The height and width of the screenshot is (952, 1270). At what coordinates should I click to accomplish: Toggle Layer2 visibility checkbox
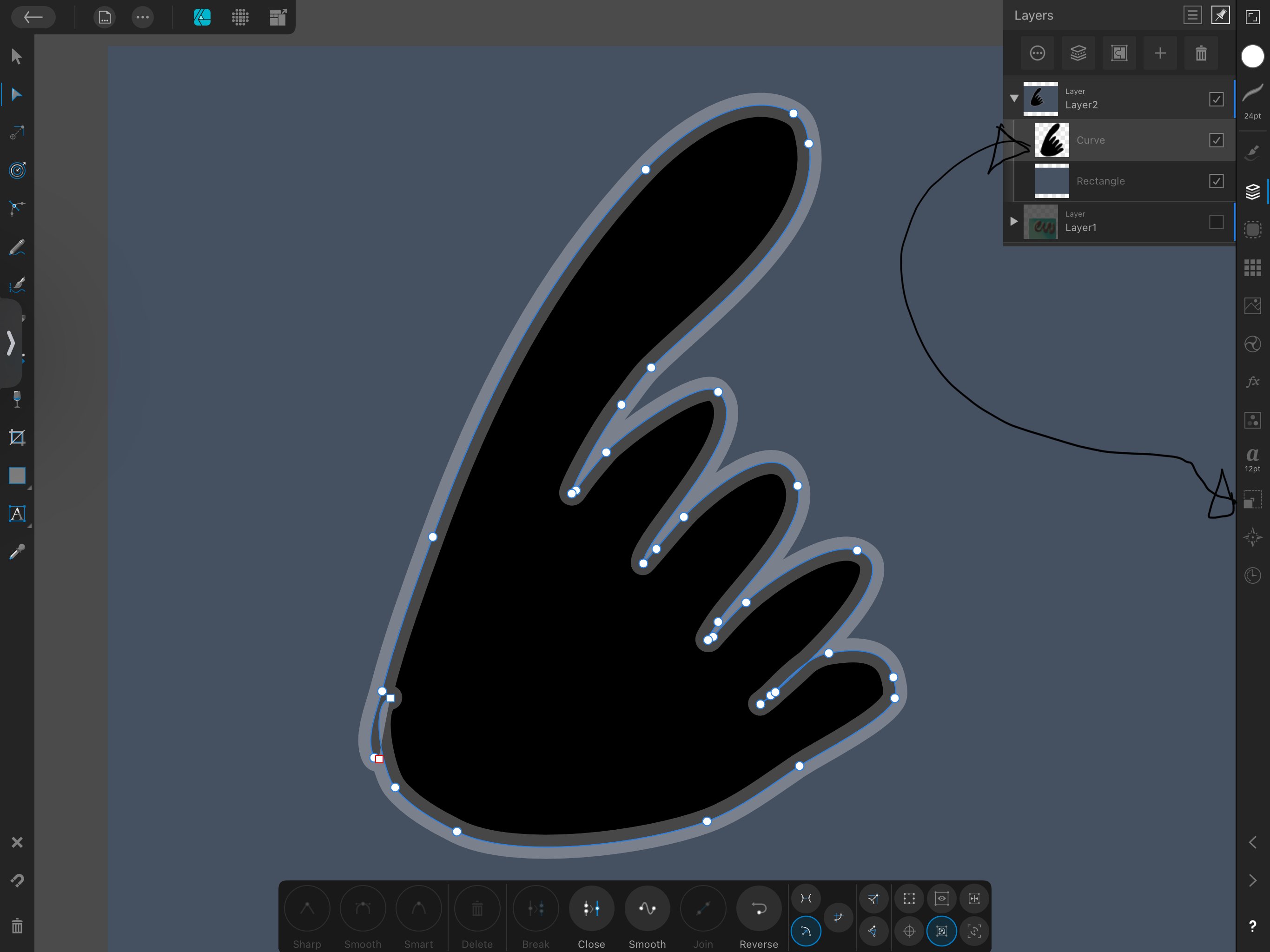[1216, 99]
